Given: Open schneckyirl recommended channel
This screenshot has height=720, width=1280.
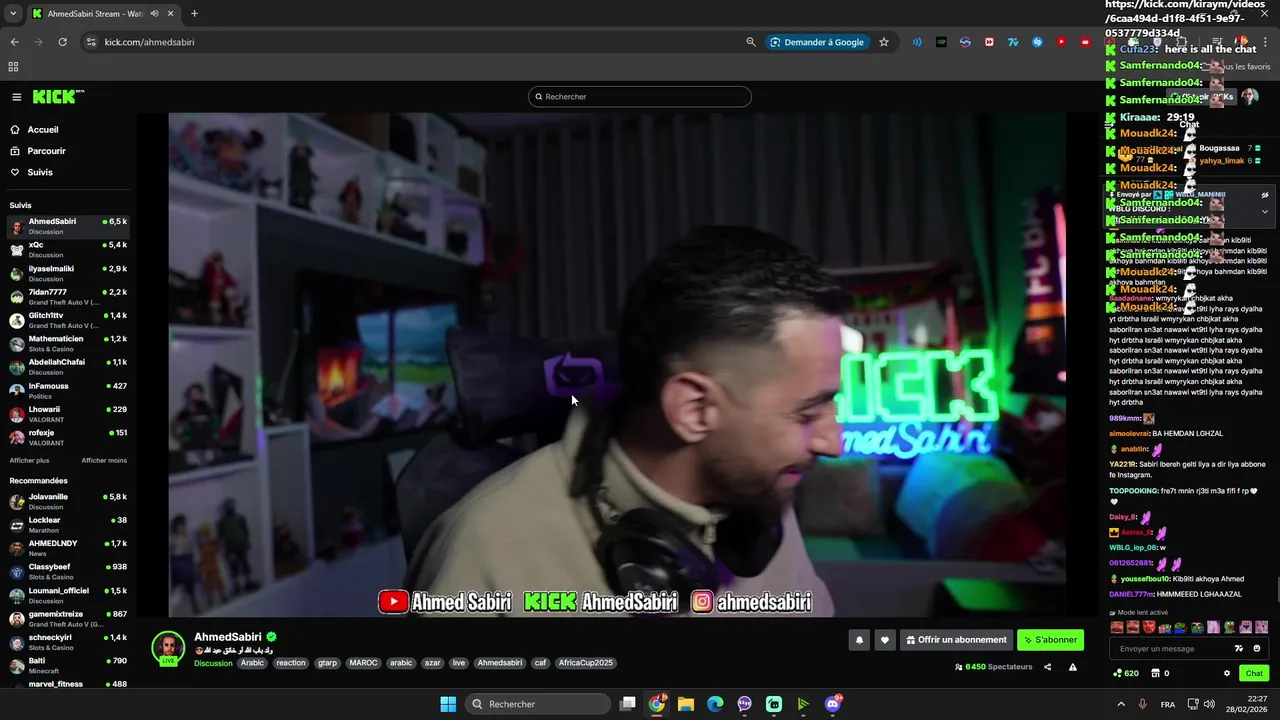Looking at the screenshot, I should (x=68, y=642).
